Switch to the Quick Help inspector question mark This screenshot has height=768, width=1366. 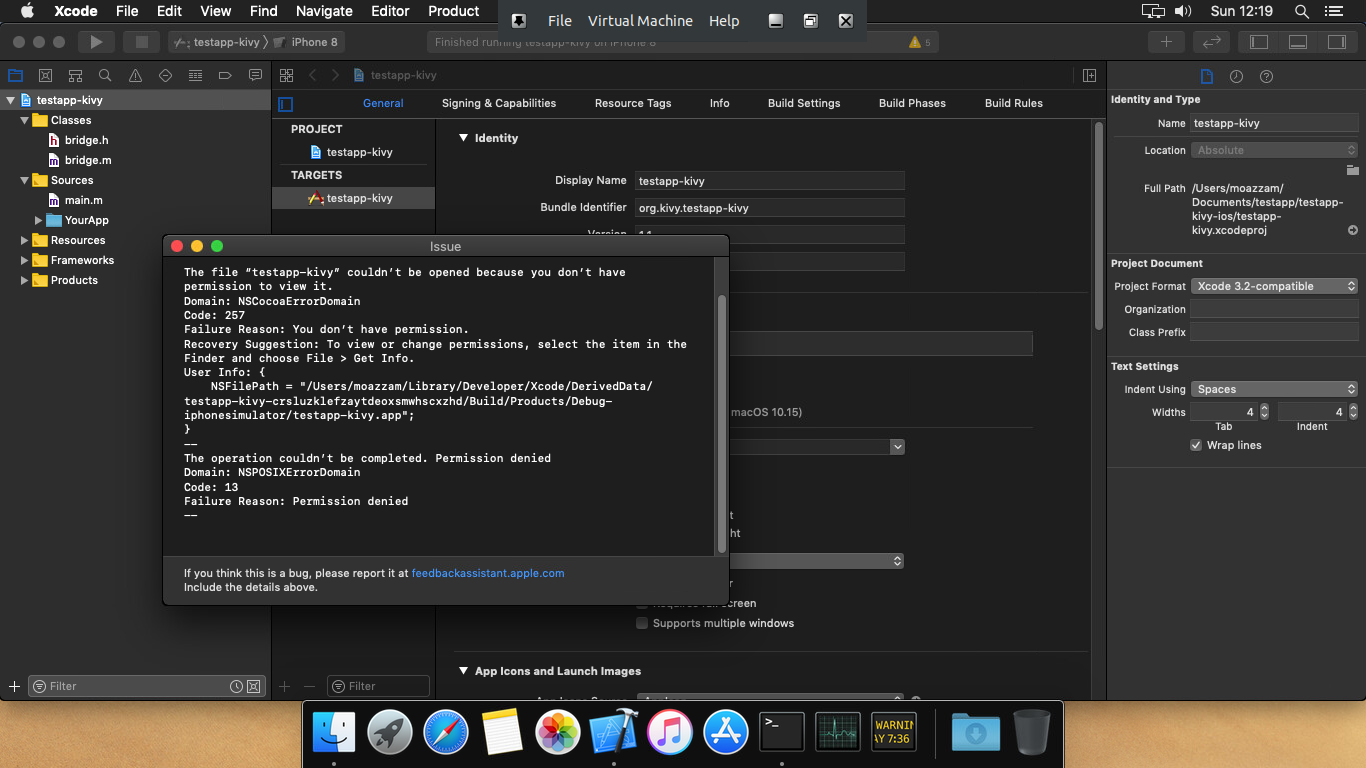tap(1266, 76)
